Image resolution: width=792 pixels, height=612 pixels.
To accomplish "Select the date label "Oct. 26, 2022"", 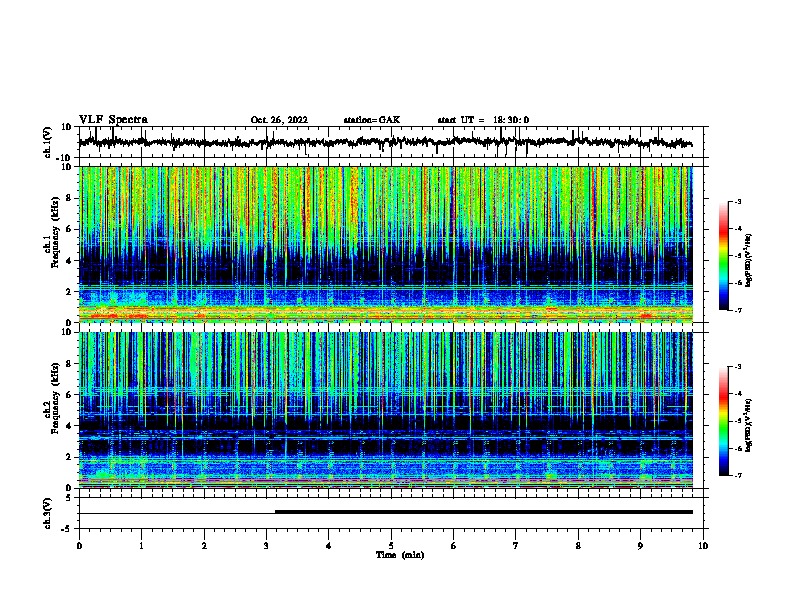I will tap(279, 120).
